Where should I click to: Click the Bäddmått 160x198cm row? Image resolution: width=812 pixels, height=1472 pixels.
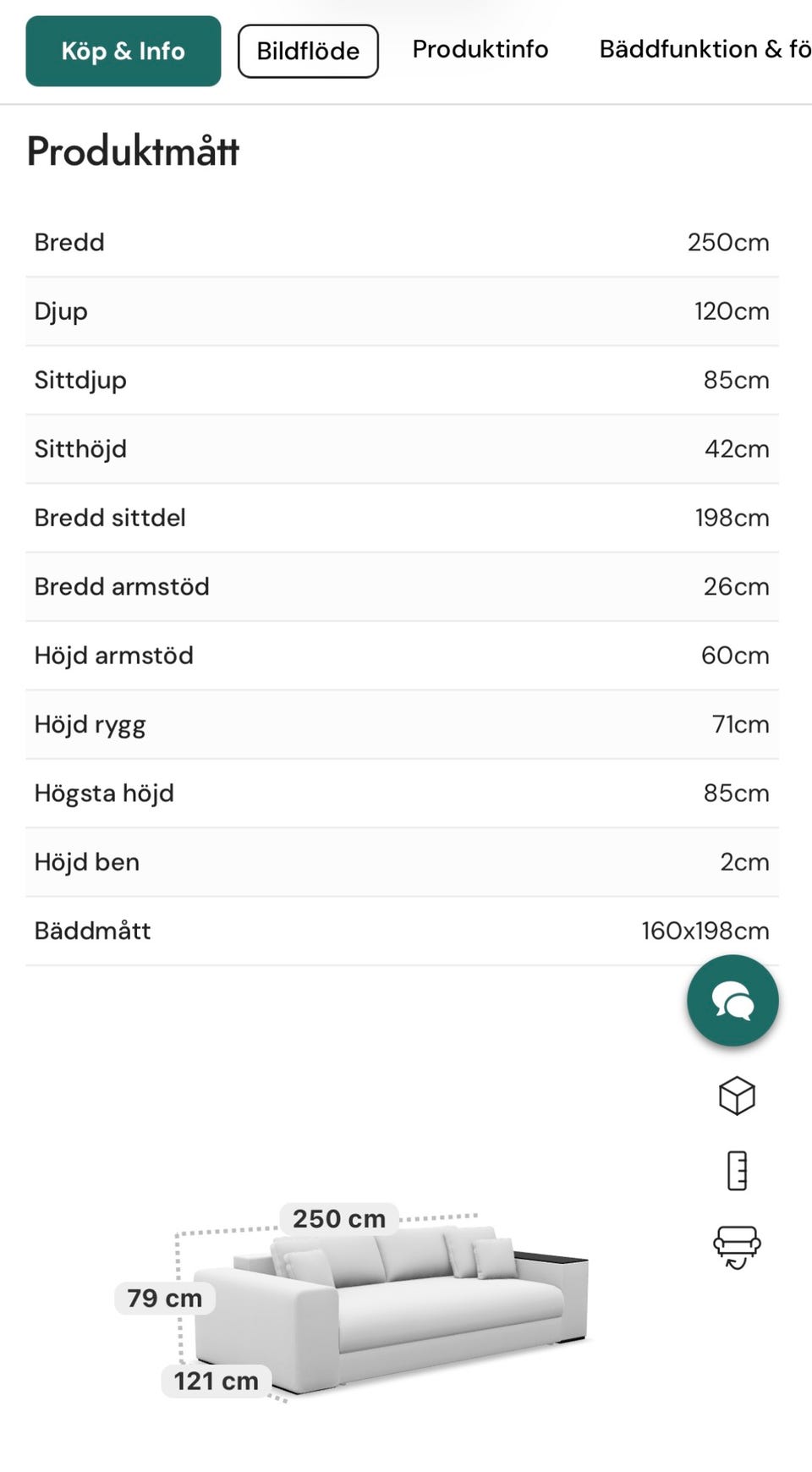pos(402,931)
